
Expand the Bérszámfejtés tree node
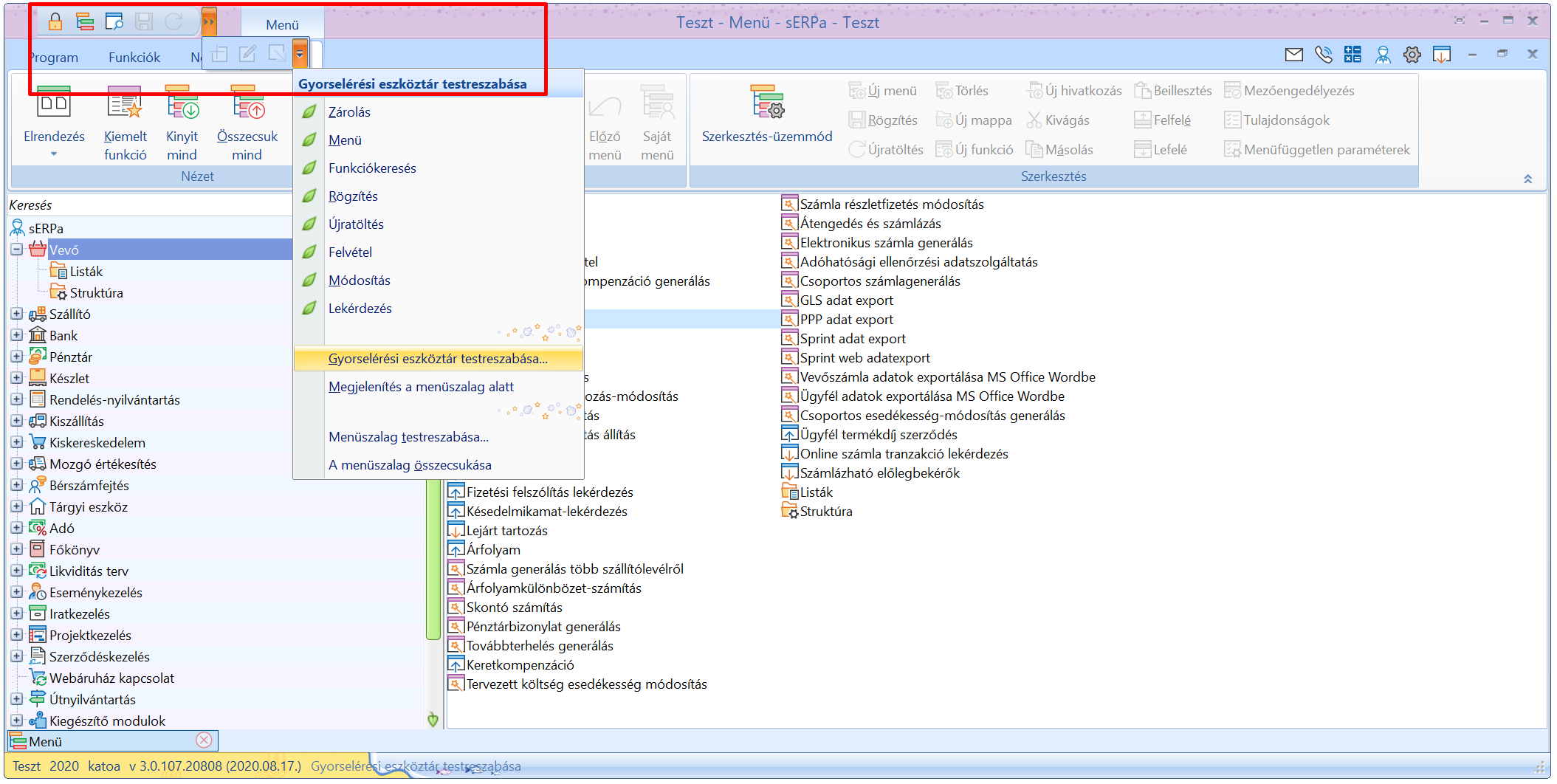16,485
